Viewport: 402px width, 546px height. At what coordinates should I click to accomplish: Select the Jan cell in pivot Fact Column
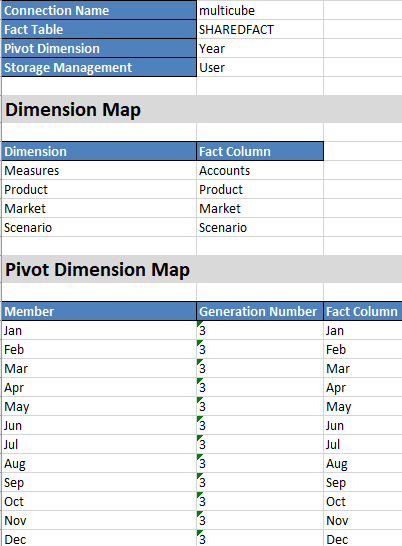[363, 330]
